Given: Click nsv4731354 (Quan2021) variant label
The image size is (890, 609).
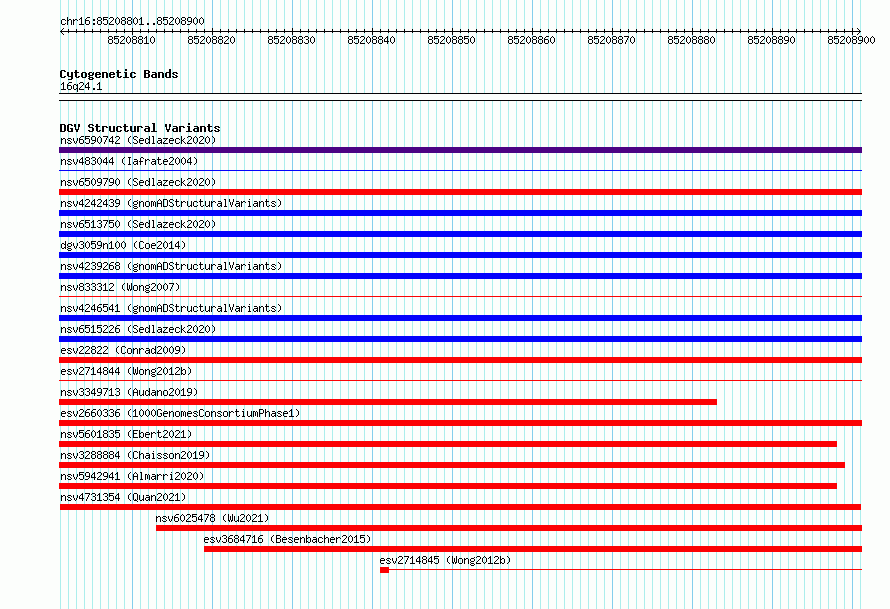Looking at the screenshot, I should 123,497.
